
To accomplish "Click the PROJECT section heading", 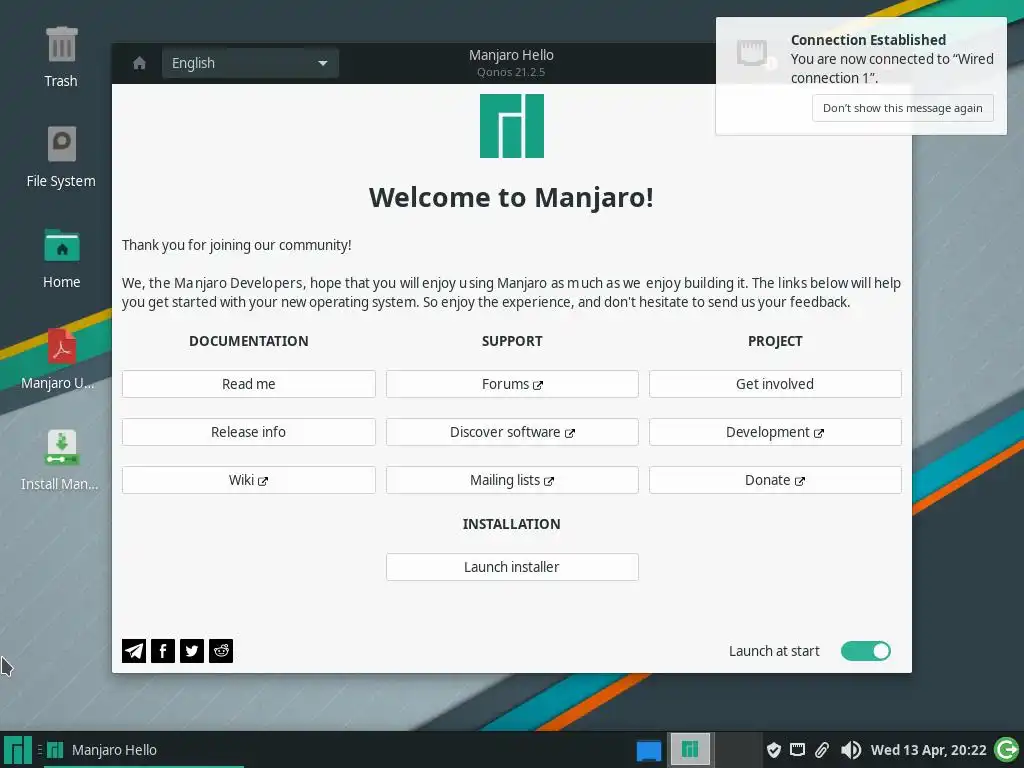I will click(775, 341).
